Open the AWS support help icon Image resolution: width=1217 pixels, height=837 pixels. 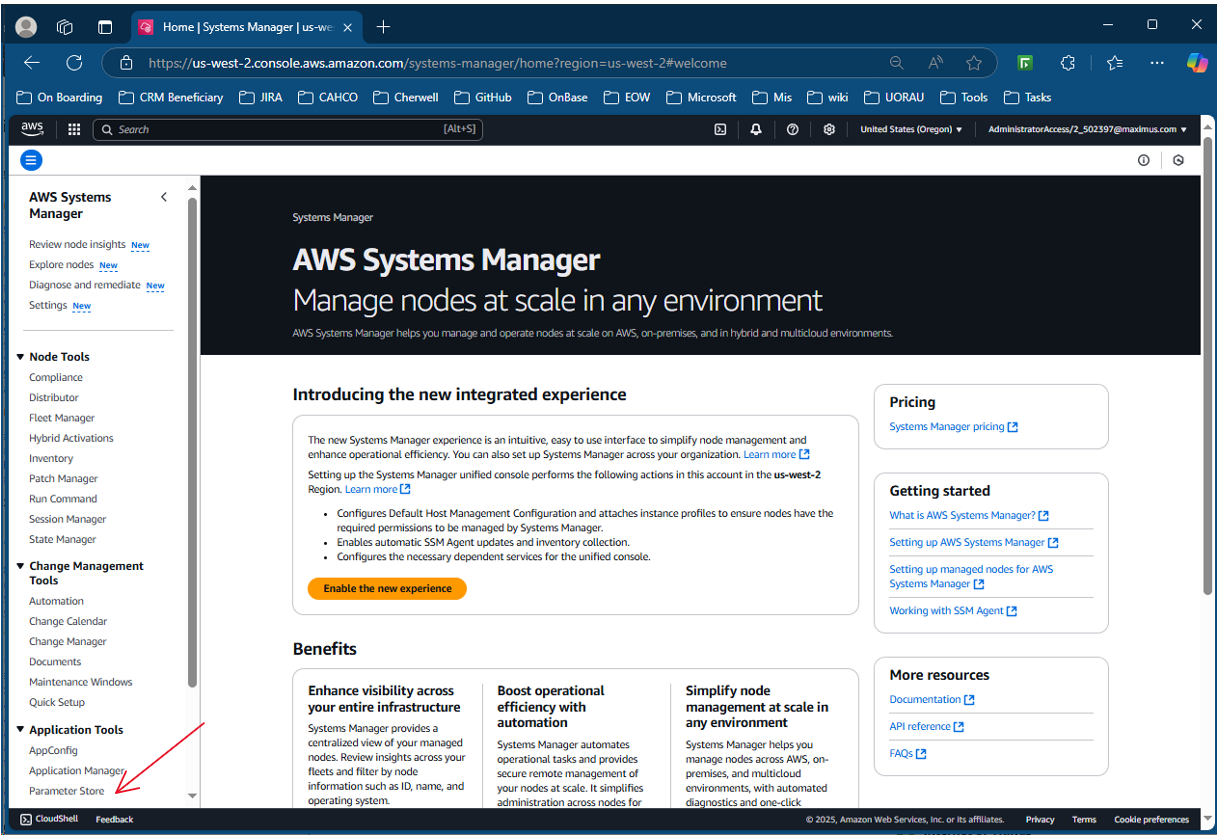click(x=793, y=129)
